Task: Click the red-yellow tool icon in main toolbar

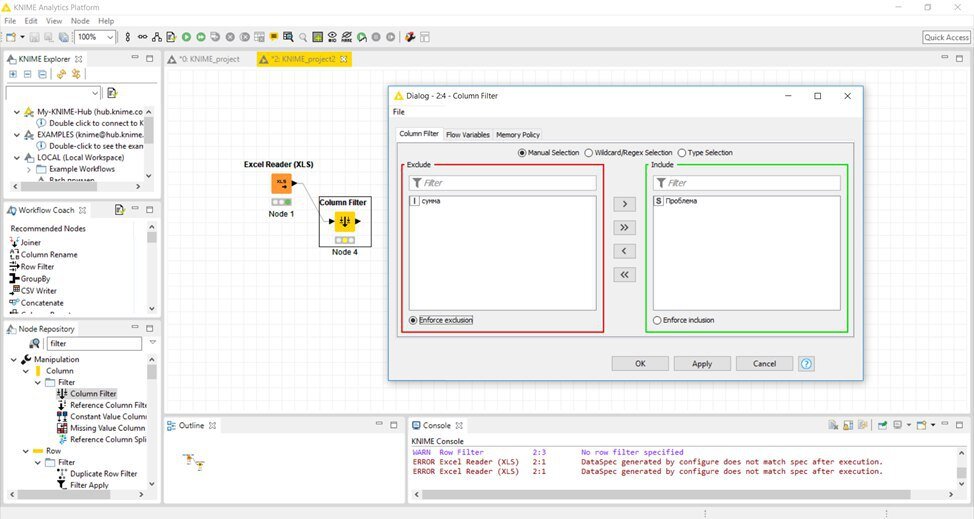Action: click(410, 37)
